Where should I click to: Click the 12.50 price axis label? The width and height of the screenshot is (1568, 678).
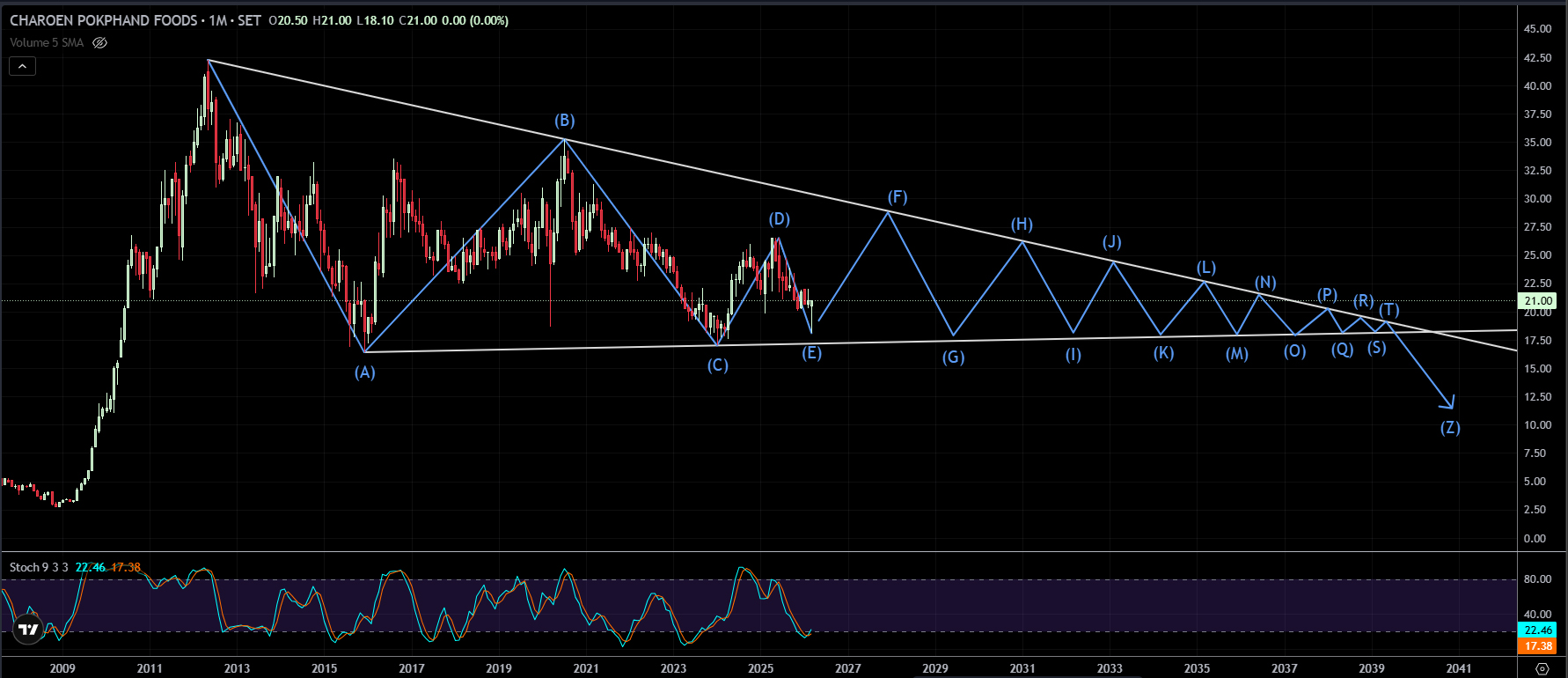[1538, 397]
